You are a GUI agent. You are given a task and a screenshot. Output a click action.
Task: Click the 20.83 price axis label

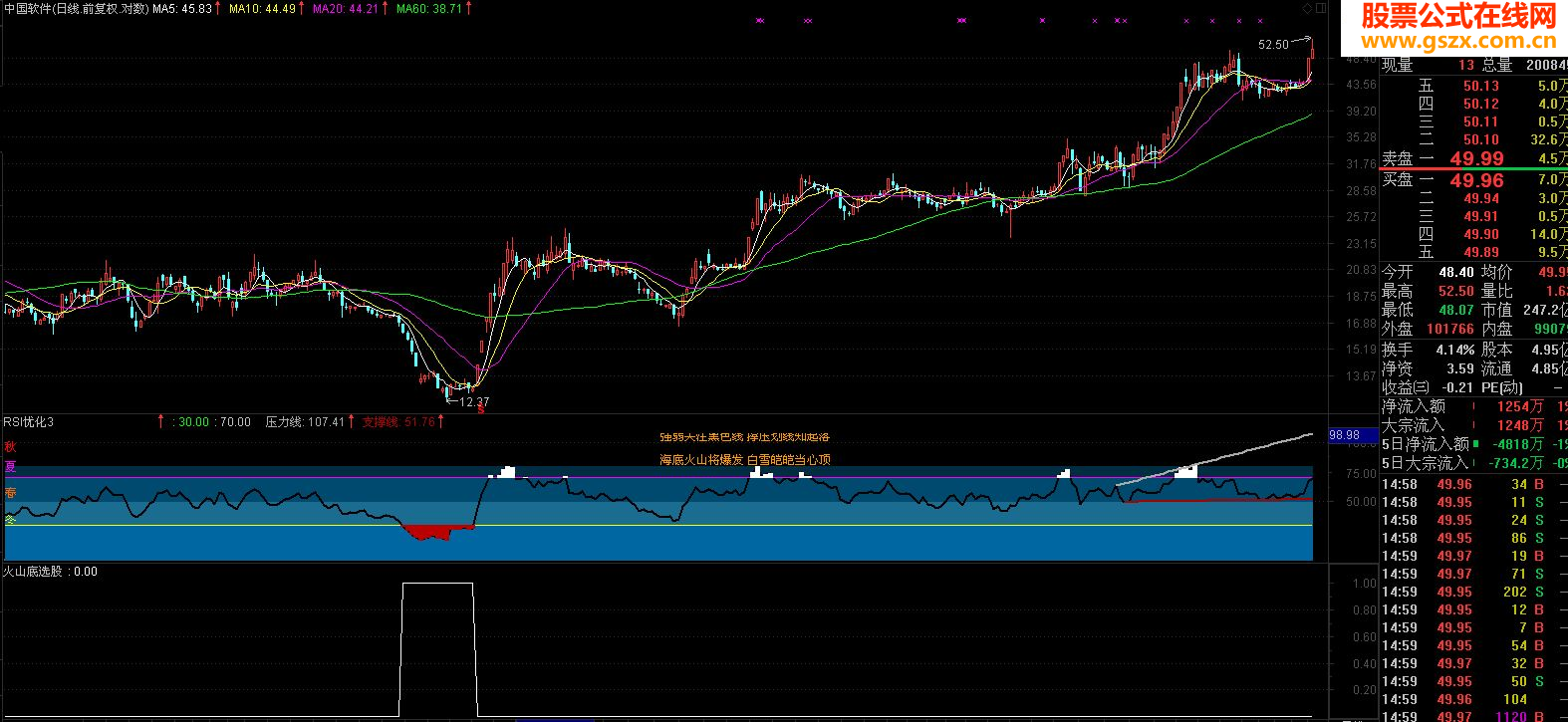point(1361,270)
